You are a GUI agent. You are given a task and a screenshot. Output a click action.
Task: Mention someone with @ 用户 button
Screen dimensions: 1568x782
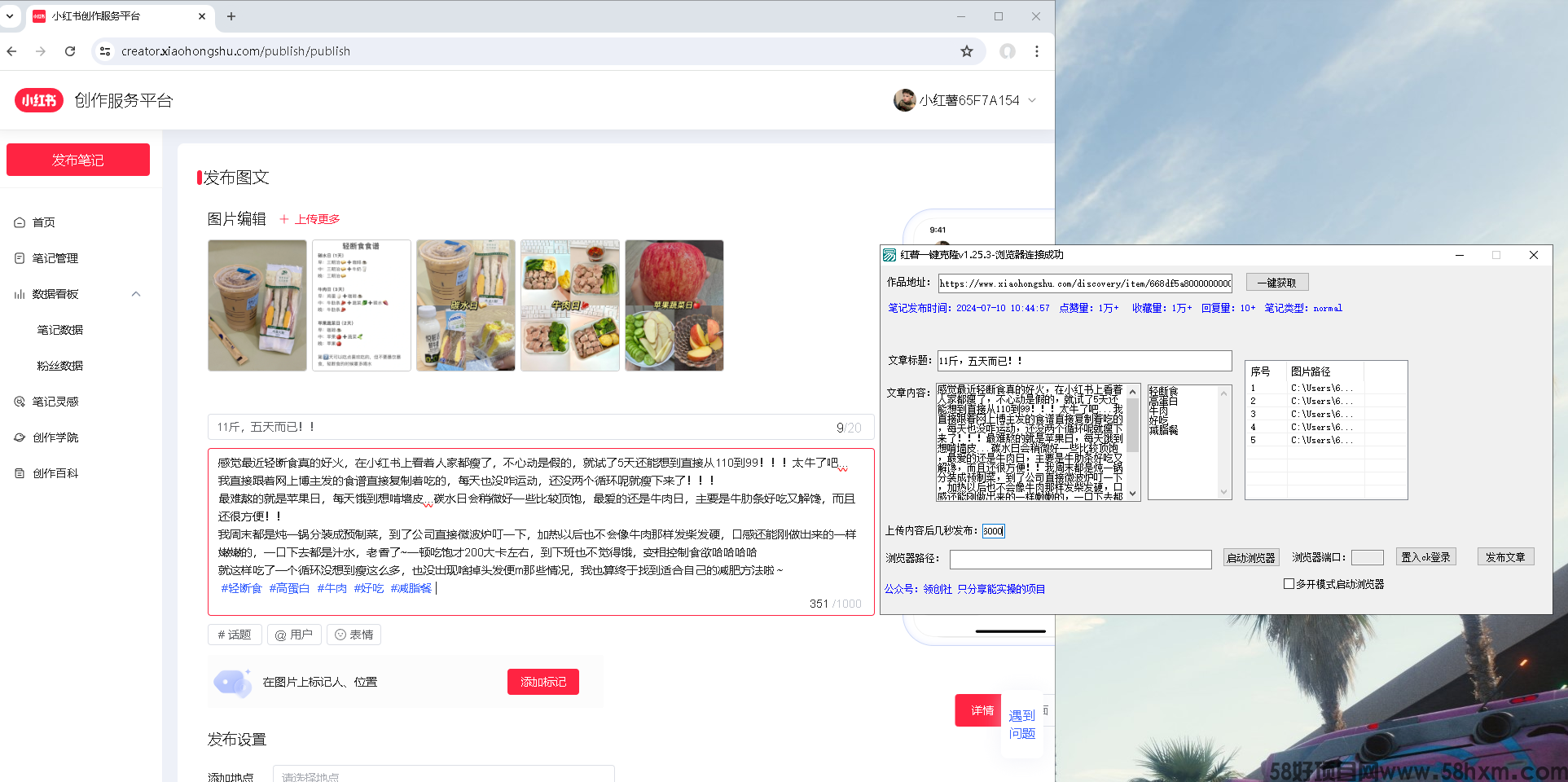294,635
